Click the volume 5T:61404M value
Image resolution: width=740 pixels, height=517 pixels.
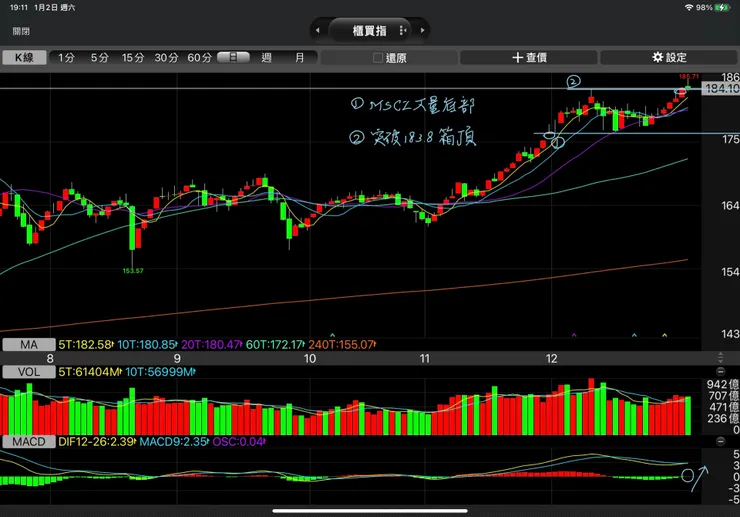tap(90, 372)
